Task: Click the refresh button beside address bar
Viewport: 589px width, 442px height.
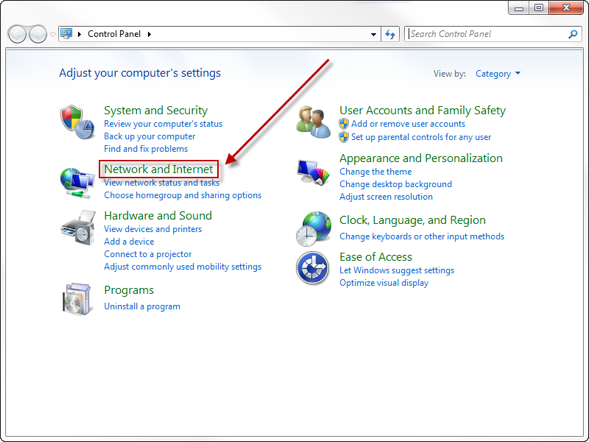Action: [390, 34]
